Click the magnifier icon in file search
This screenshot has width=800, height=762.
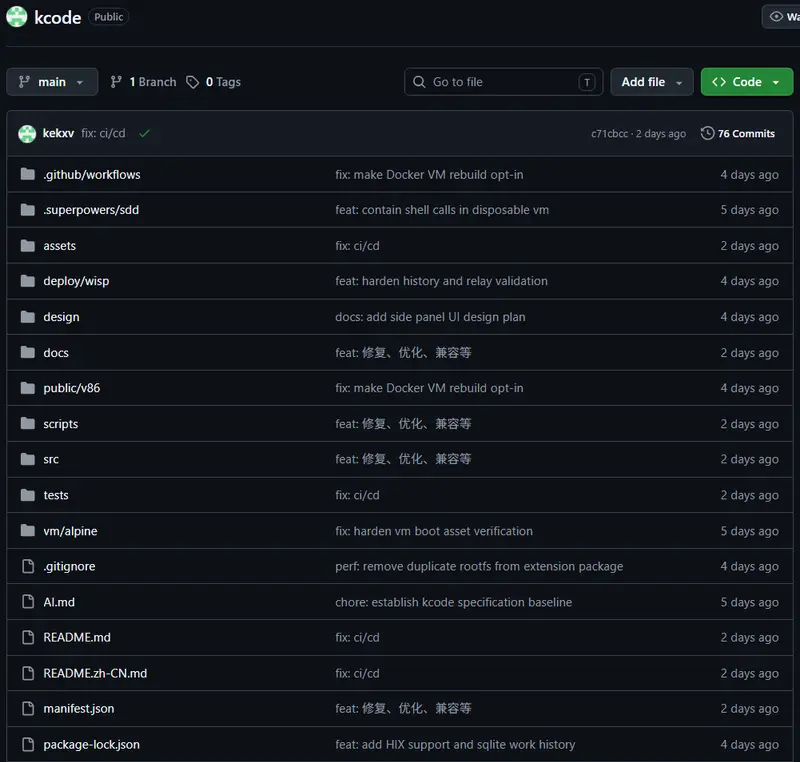pyautogui.click(x=419, y=82)
